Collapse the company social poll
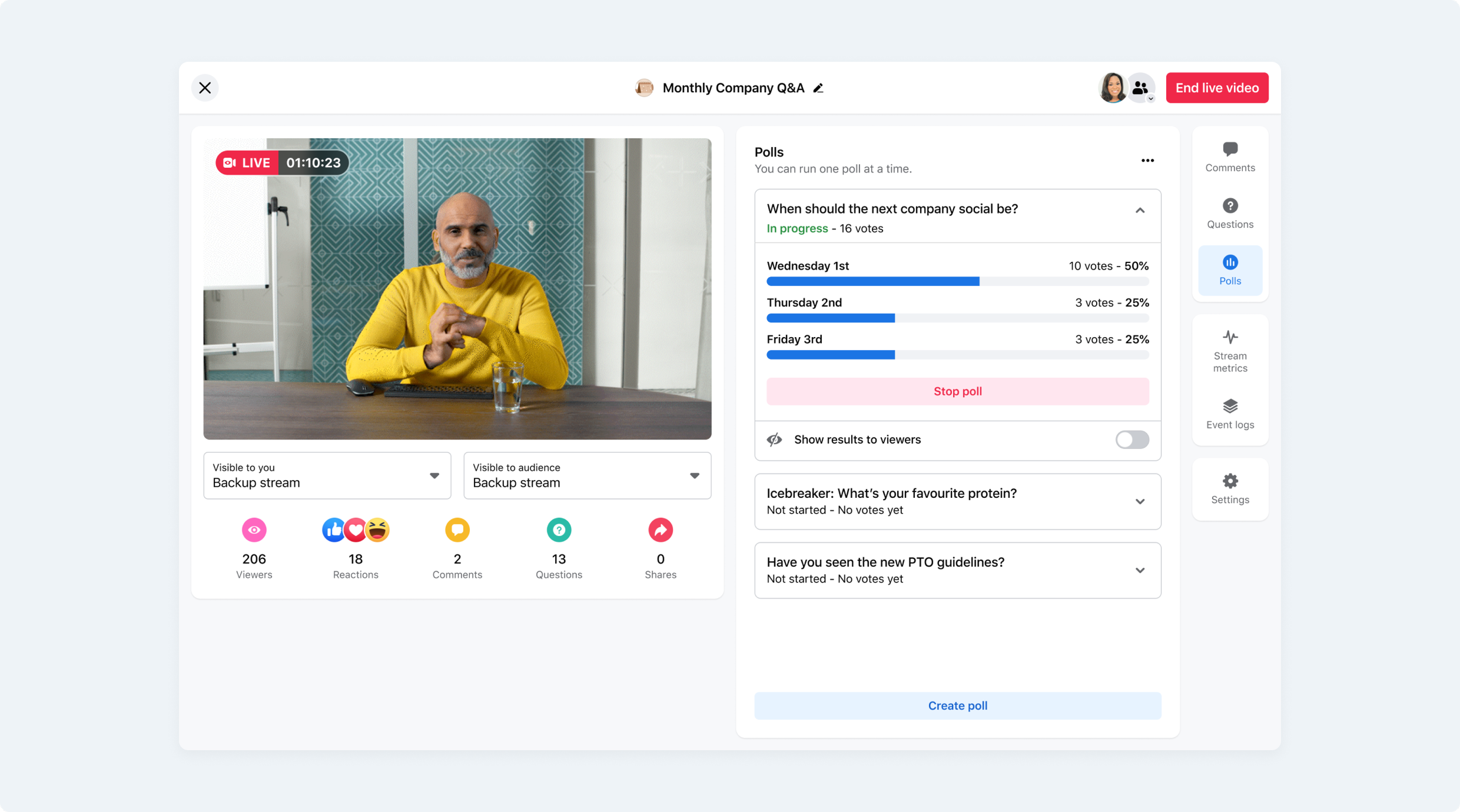Screen dimensions: 1460x812 click(x=1140, y=211)
